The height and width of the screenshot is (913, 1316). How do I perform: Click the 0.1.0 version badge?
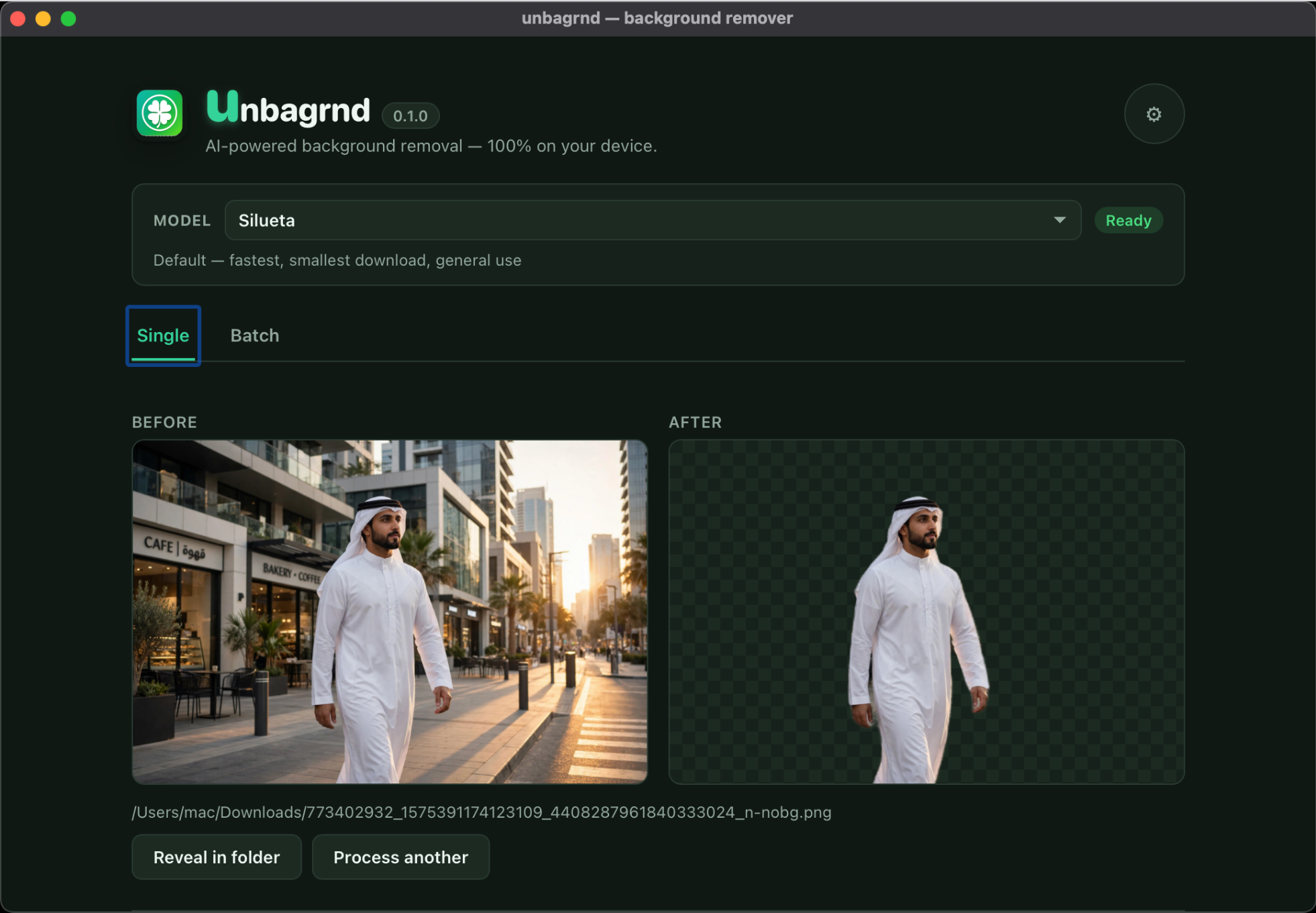410,115
